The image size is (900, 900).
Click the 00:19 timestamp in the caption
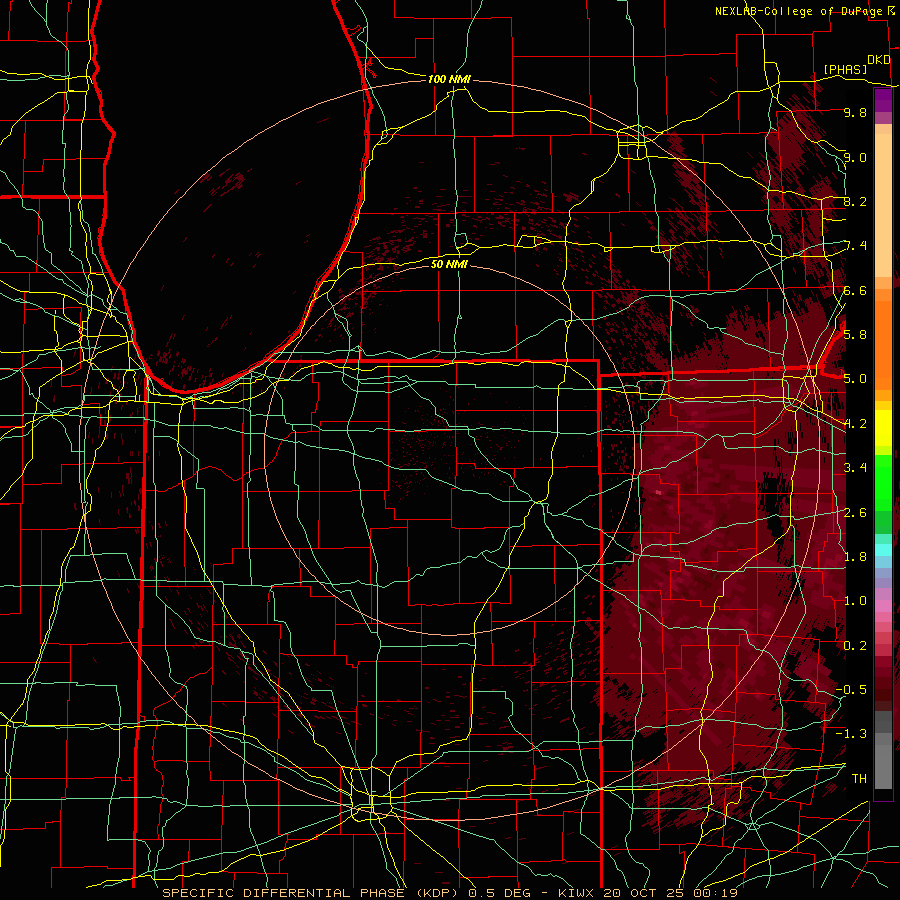(x=717, y=893)
